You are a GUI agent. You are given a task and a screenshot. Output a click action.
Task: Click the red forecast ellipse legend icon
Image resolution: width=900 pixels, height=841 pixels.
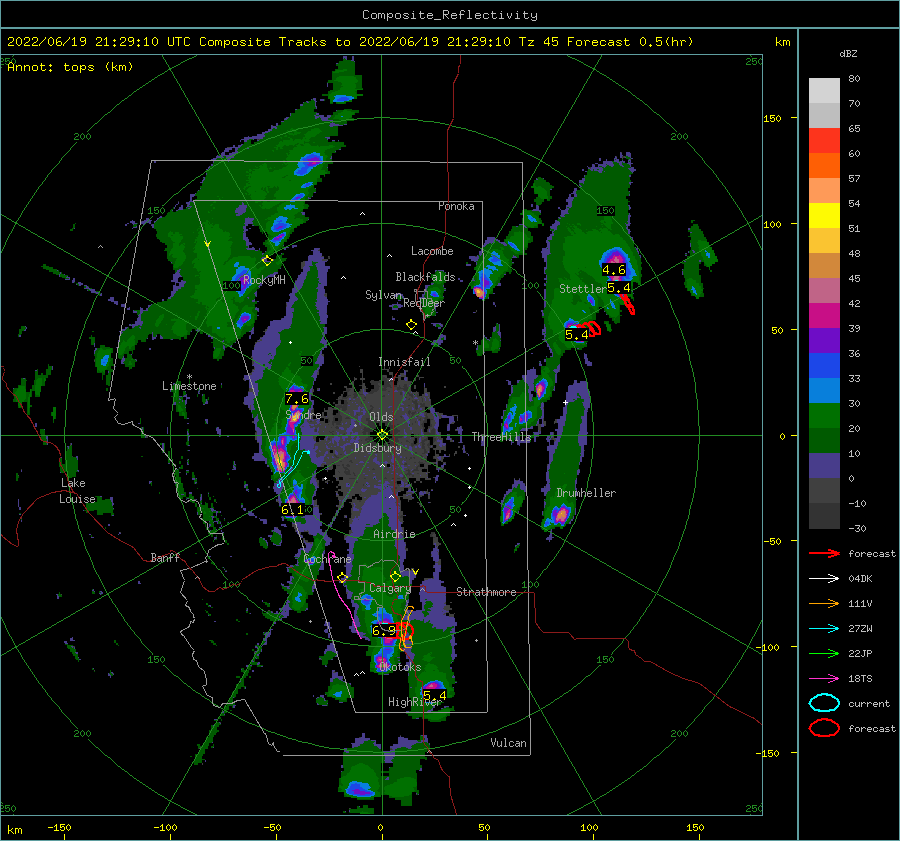(824, 728)
